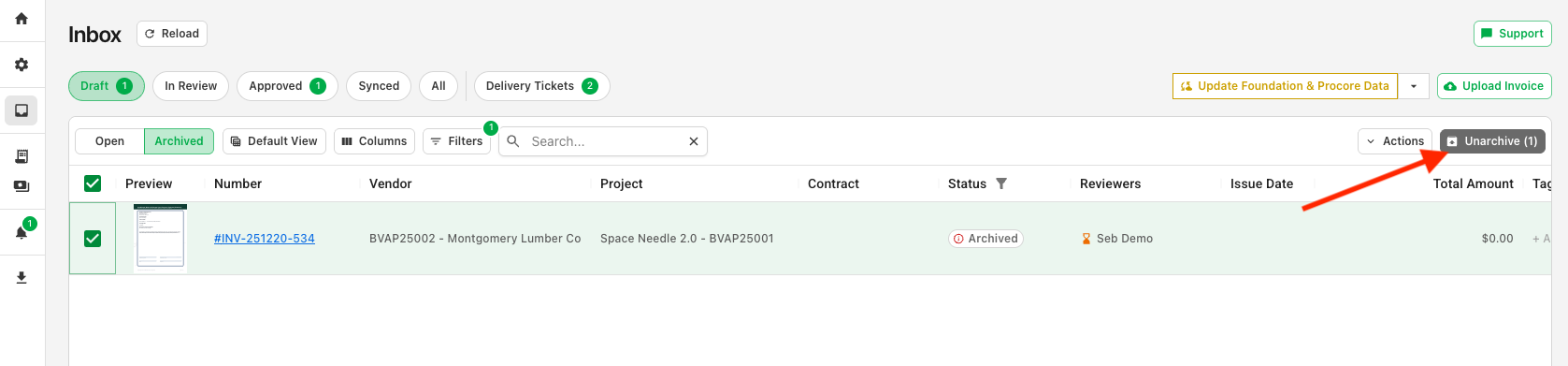This screenshot has height=366, width=1568.
Task: Clear the search field with the X
Action: pyautogui.click(x=694, y=141)
